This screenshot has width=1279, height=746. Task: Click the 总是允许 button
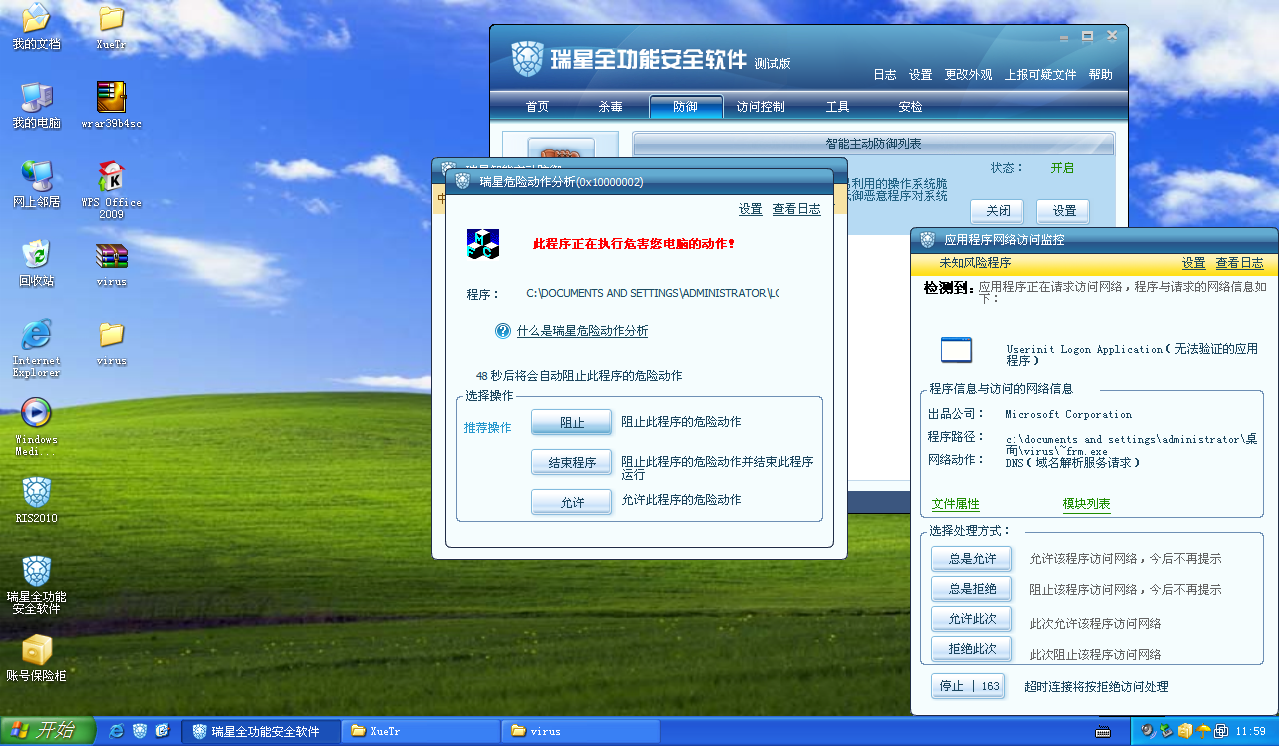coord(972,559)
